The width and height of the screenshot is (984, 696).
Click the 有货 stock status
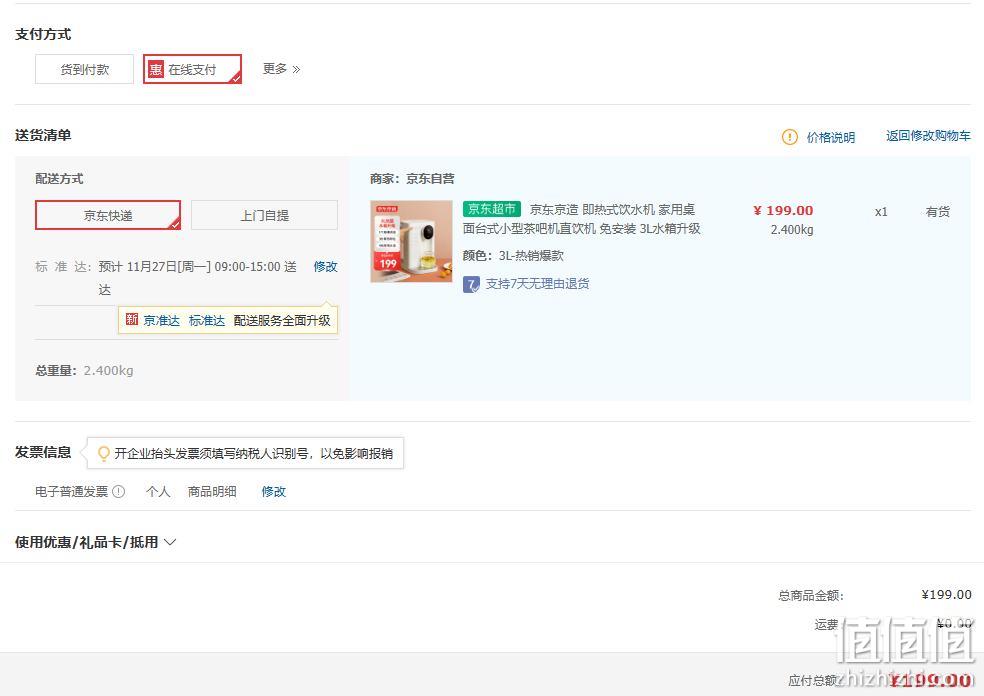pyautogui.click(x=938, y=211)
